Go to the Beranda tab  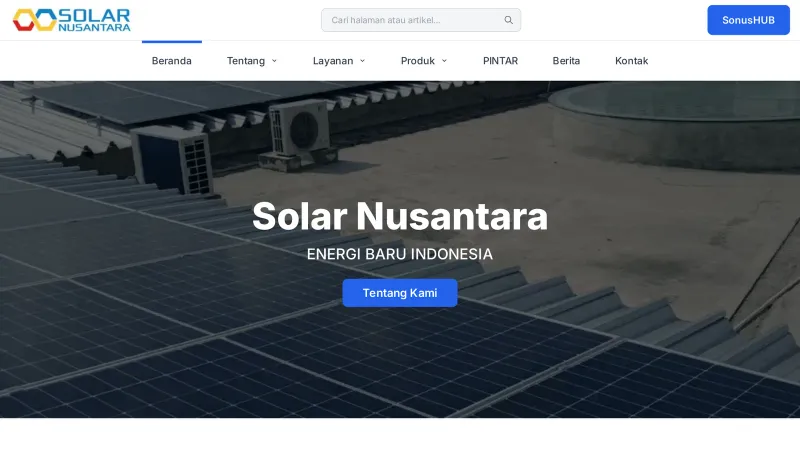172,61
